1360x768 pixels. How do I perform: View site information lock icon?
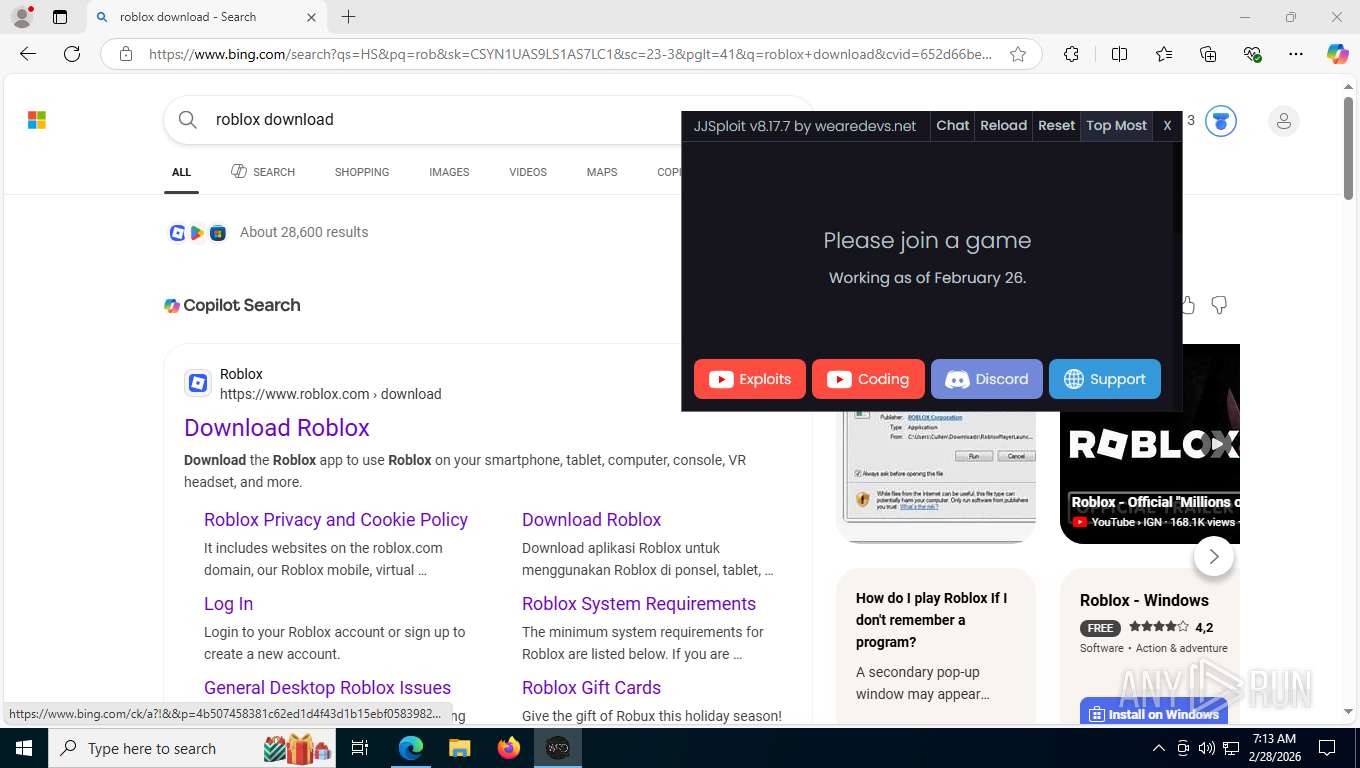click(x=126, y=54)
